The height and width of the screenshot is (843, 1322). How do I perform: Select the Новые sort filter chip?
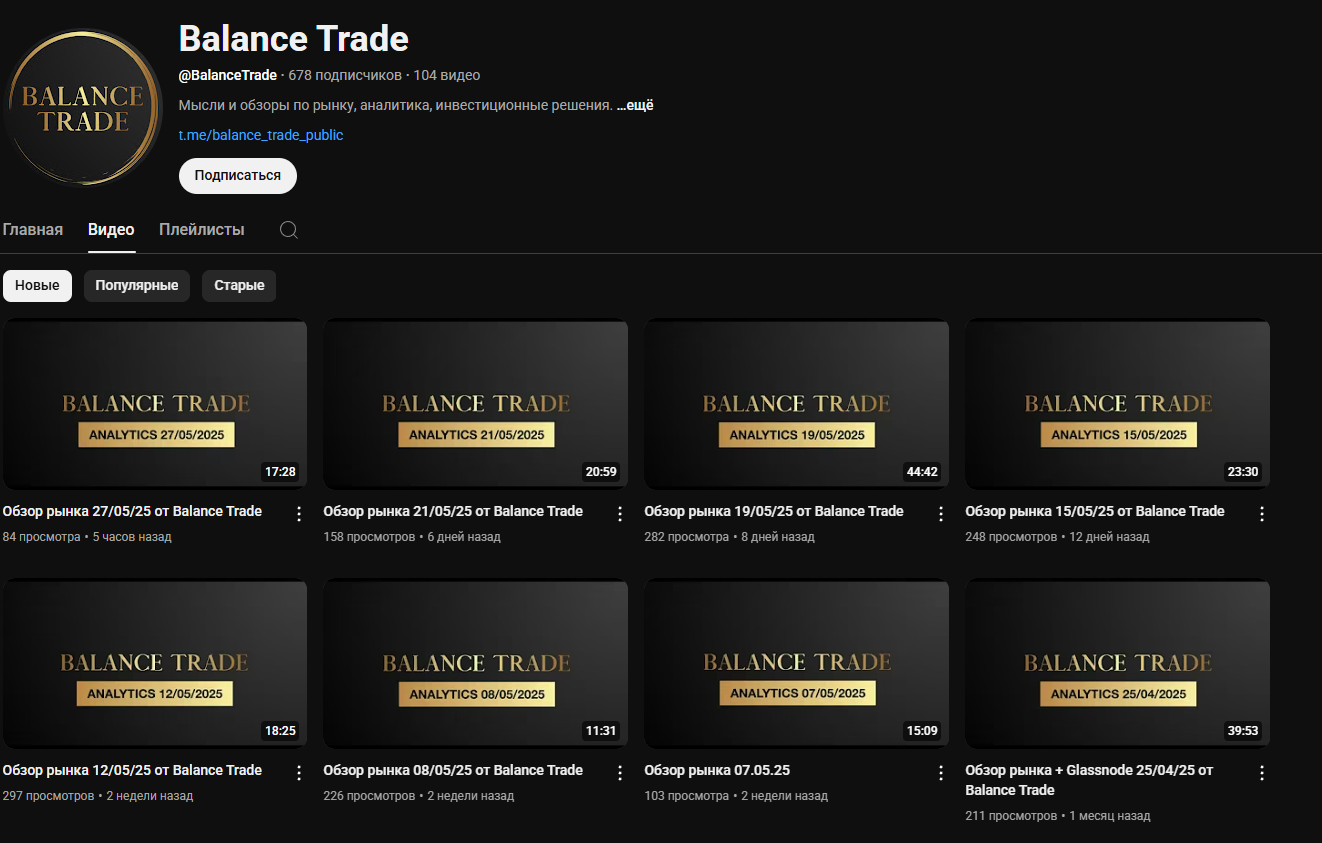37,286
